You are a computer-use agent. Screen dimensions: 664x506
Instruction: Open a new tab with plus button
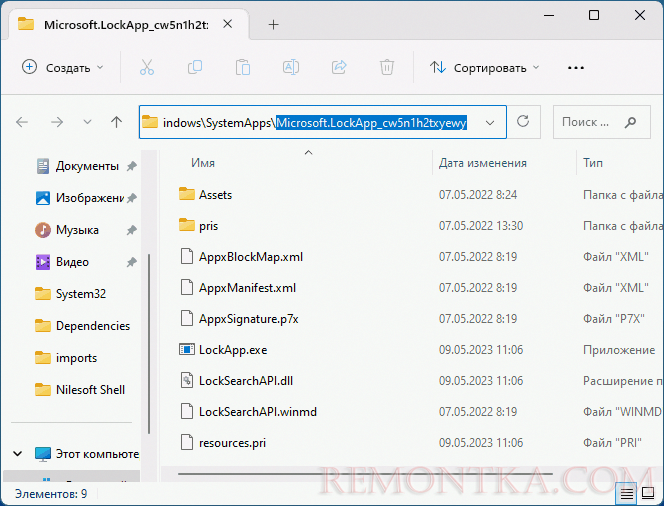(x=274, y=25)
